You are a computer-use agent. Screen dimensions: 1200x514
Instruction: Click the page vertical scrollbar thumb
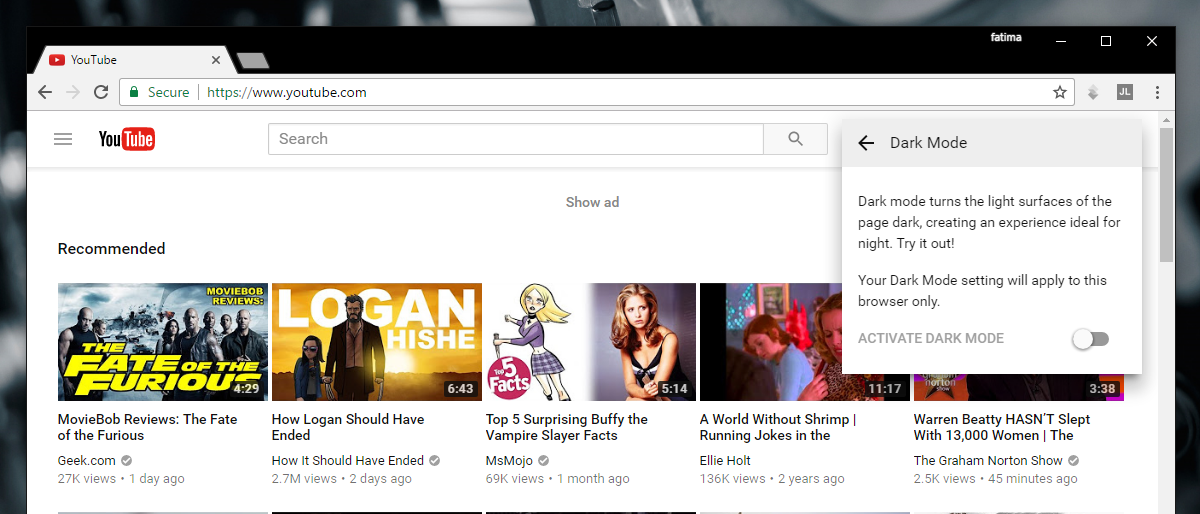tap(1166, 195)
